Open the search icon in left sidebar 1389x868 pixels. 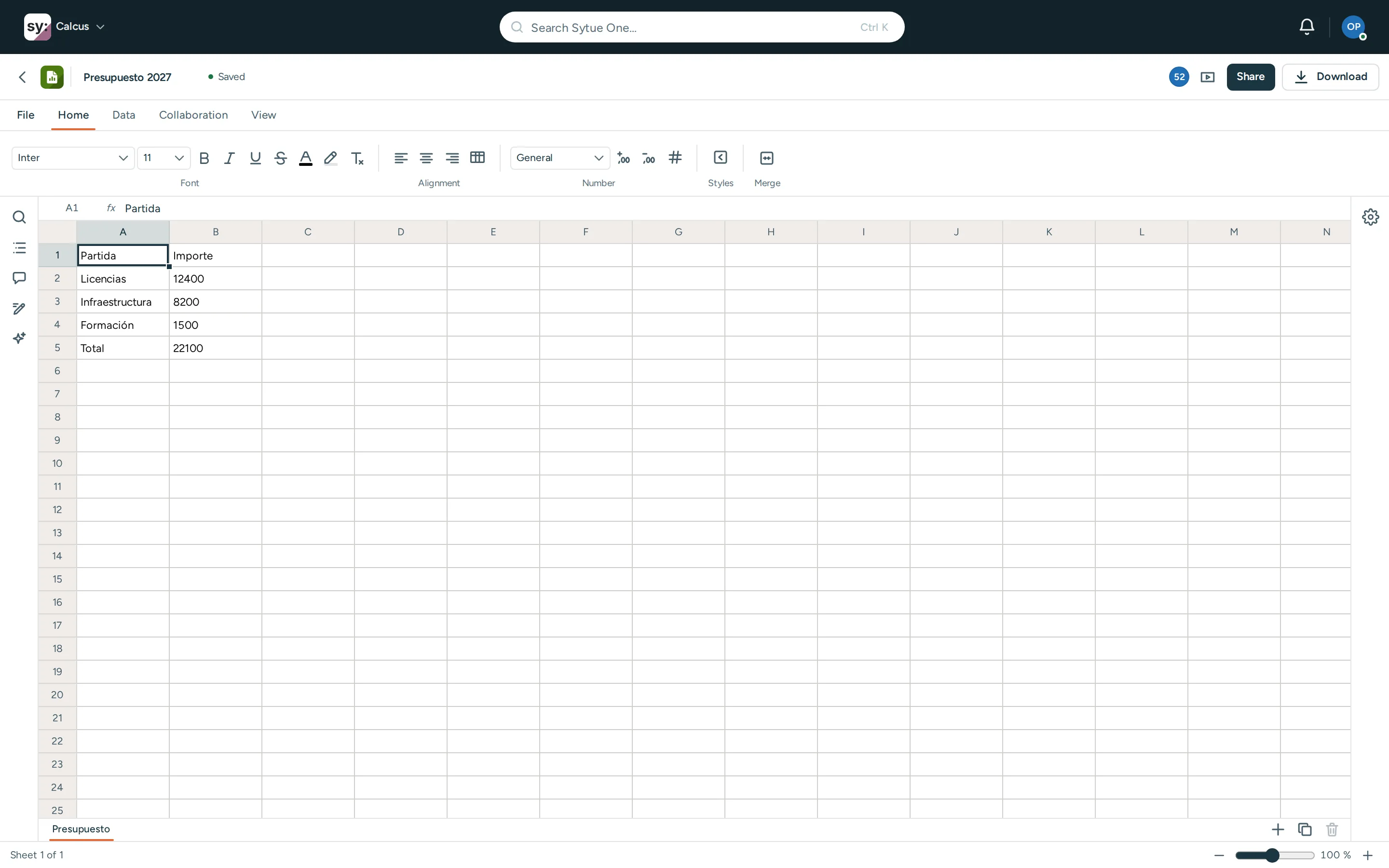(19, 217)
